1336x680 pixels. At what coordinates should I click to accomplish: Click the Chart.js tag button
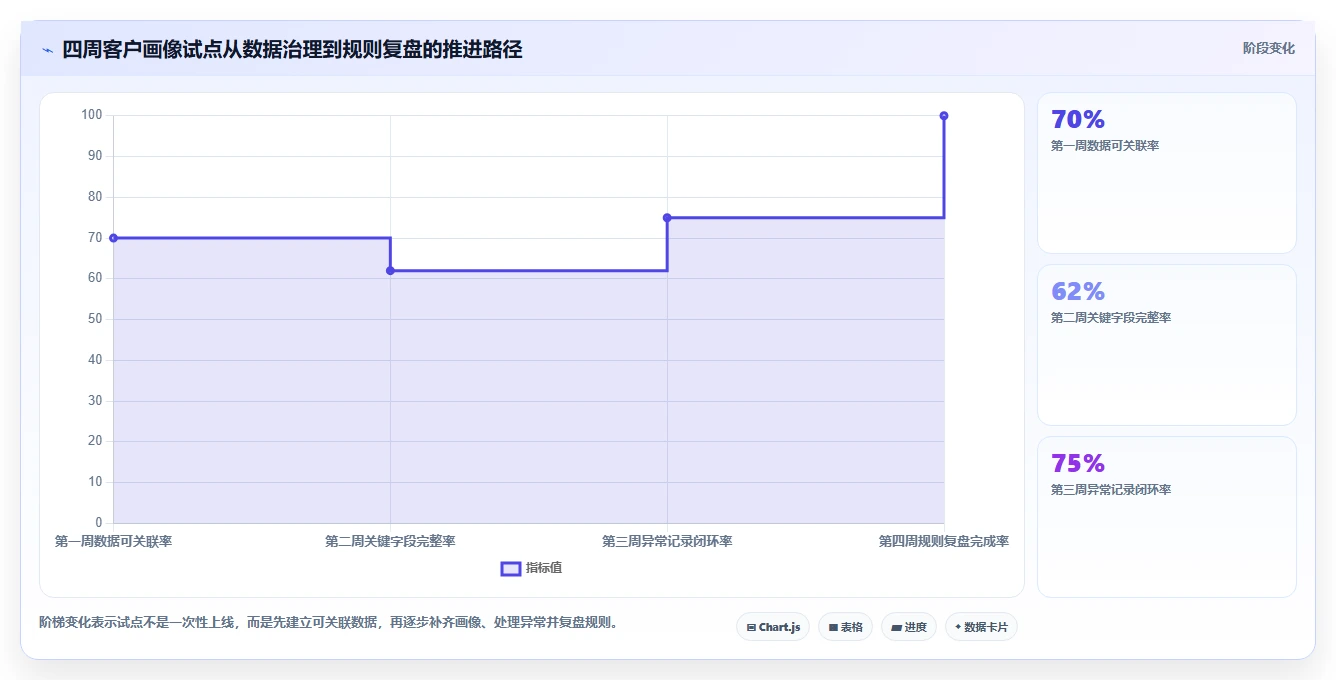point(773,627)
